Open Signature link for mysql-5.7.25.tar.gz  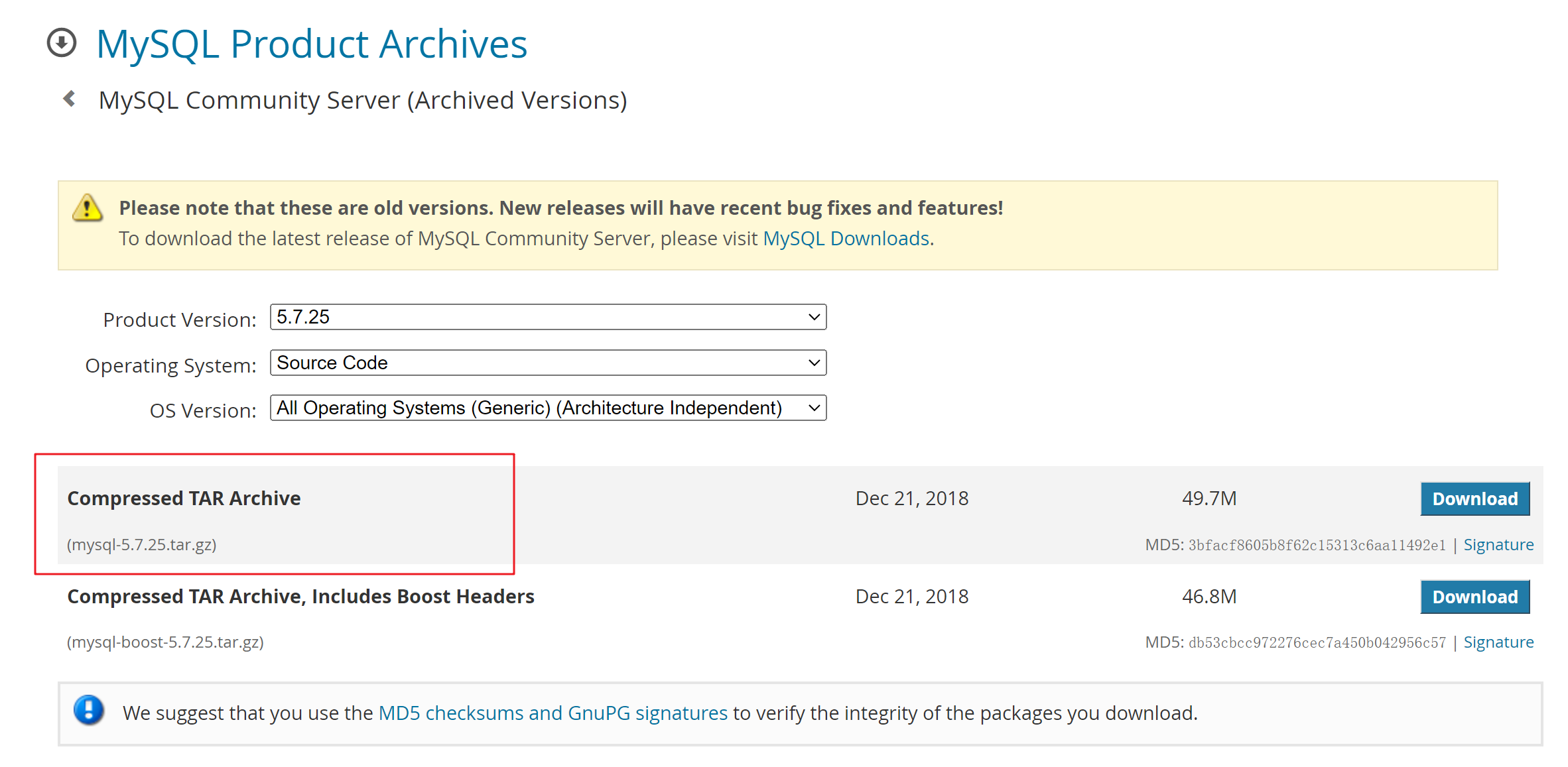pos(1498,545)
